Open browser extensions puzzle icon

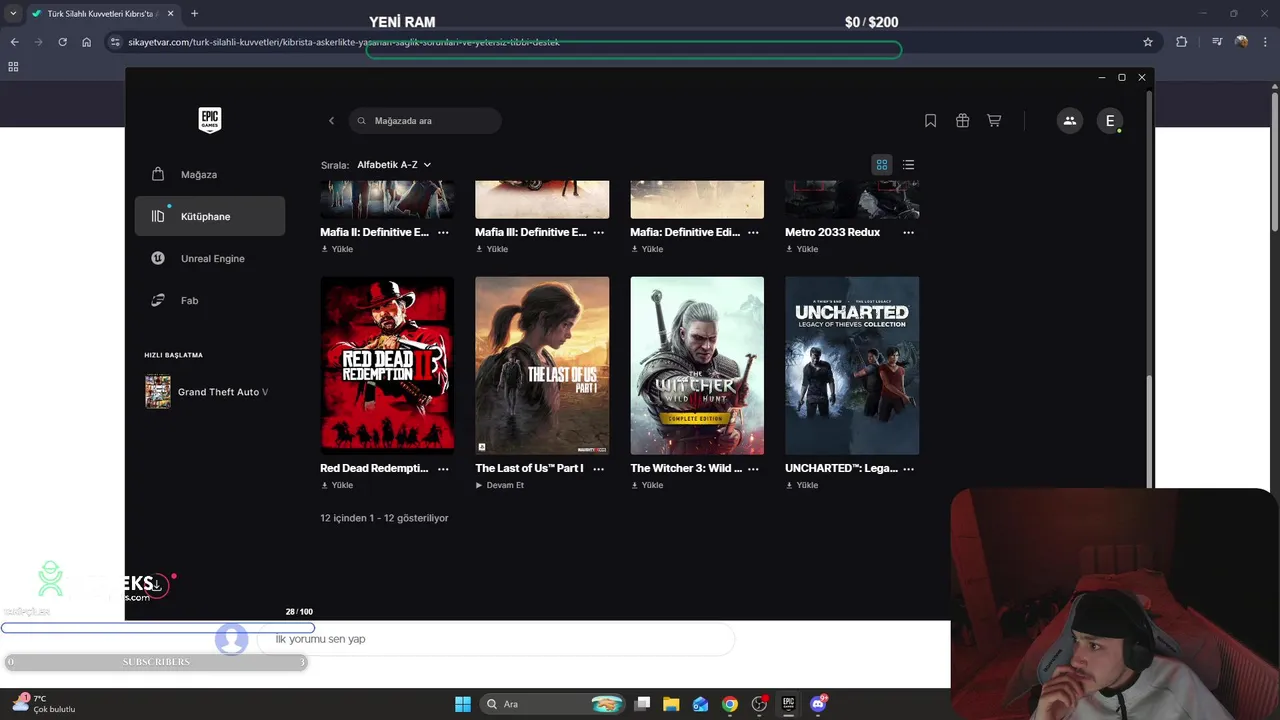pos(1182,42)
